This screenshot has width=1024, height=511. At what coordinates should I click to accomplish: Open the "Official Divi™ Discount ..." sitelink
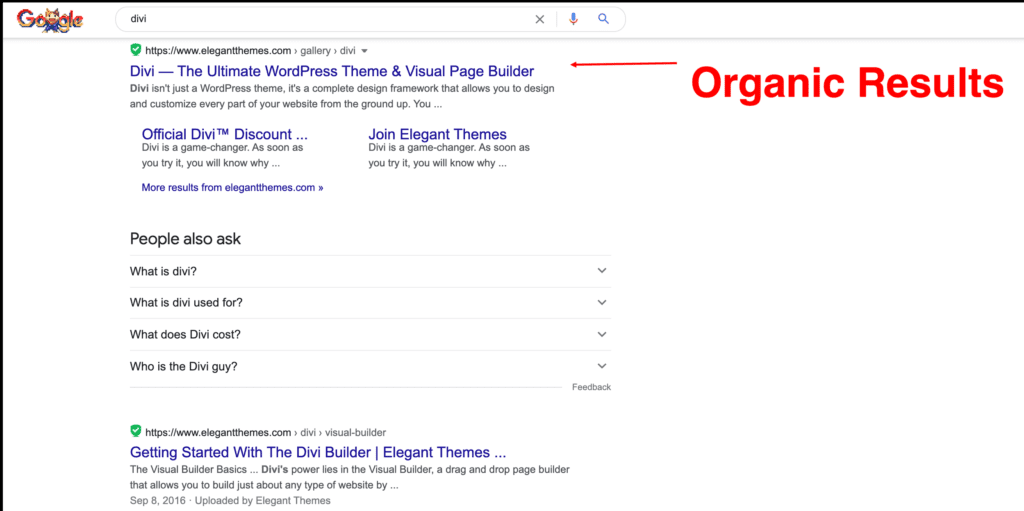point(225,135)
